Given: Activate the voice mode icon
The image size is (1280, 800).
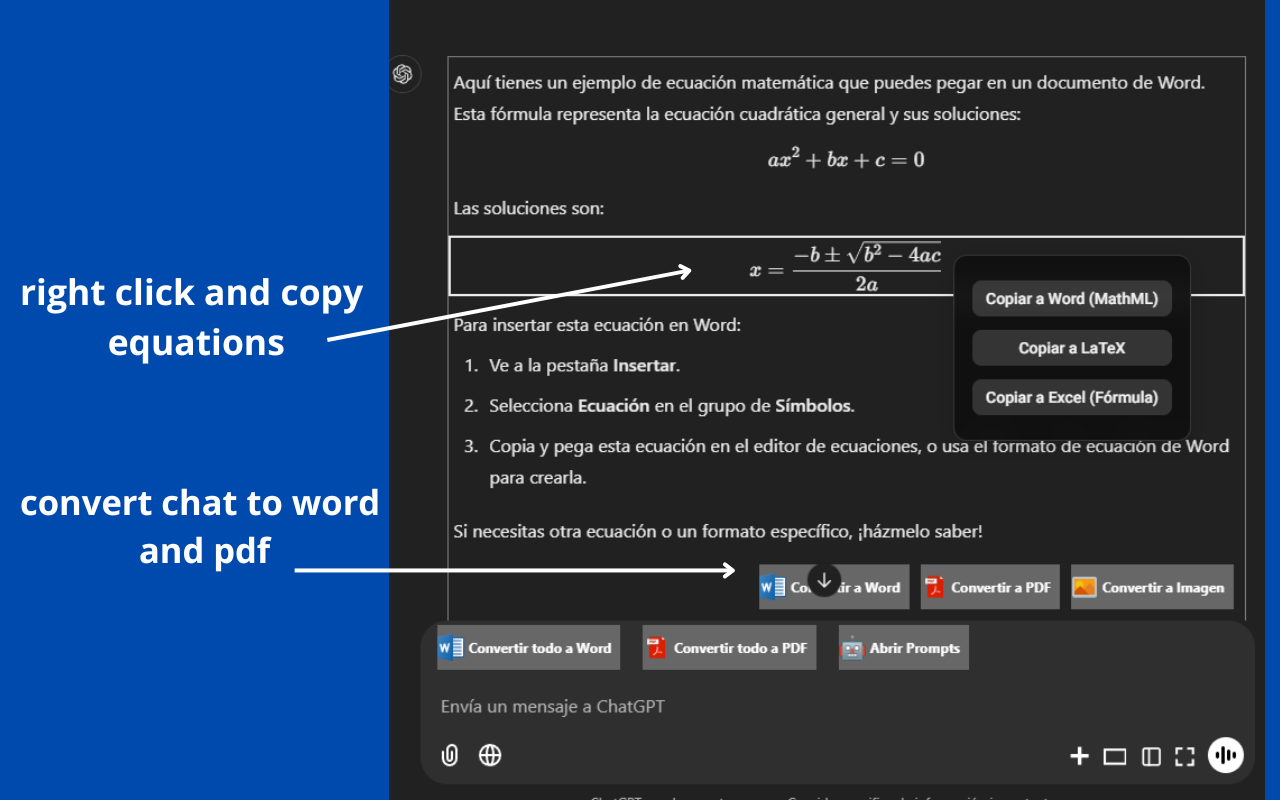Looking at the screenshot, I should coord(1226,755).
